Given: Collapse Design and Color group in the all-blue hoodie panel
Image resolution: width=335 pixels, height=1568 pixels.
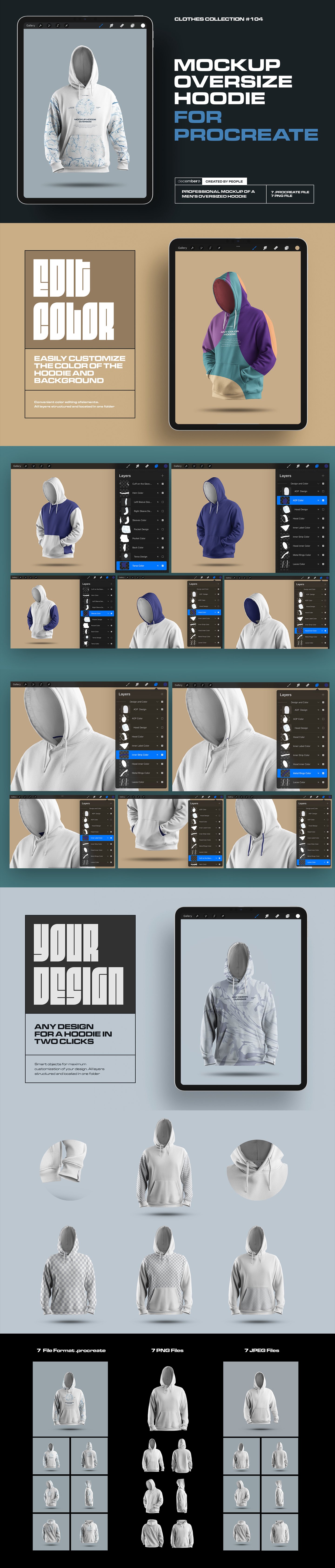Looking at the screenshot, I should pyautogui.click(x=318, y=483).
